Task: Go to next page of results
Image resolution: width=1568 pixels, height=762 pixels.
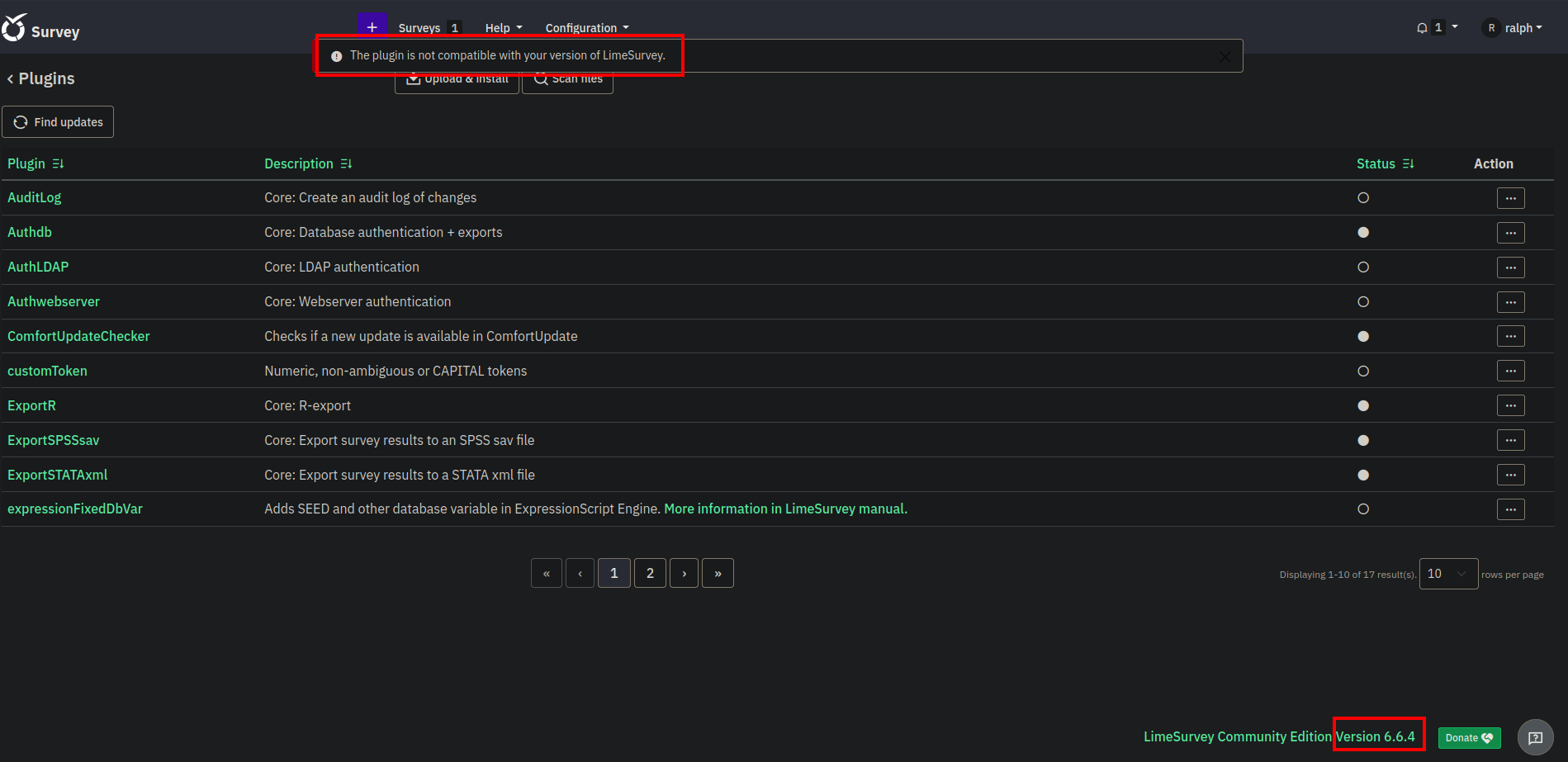Action: tap(685, 573)
